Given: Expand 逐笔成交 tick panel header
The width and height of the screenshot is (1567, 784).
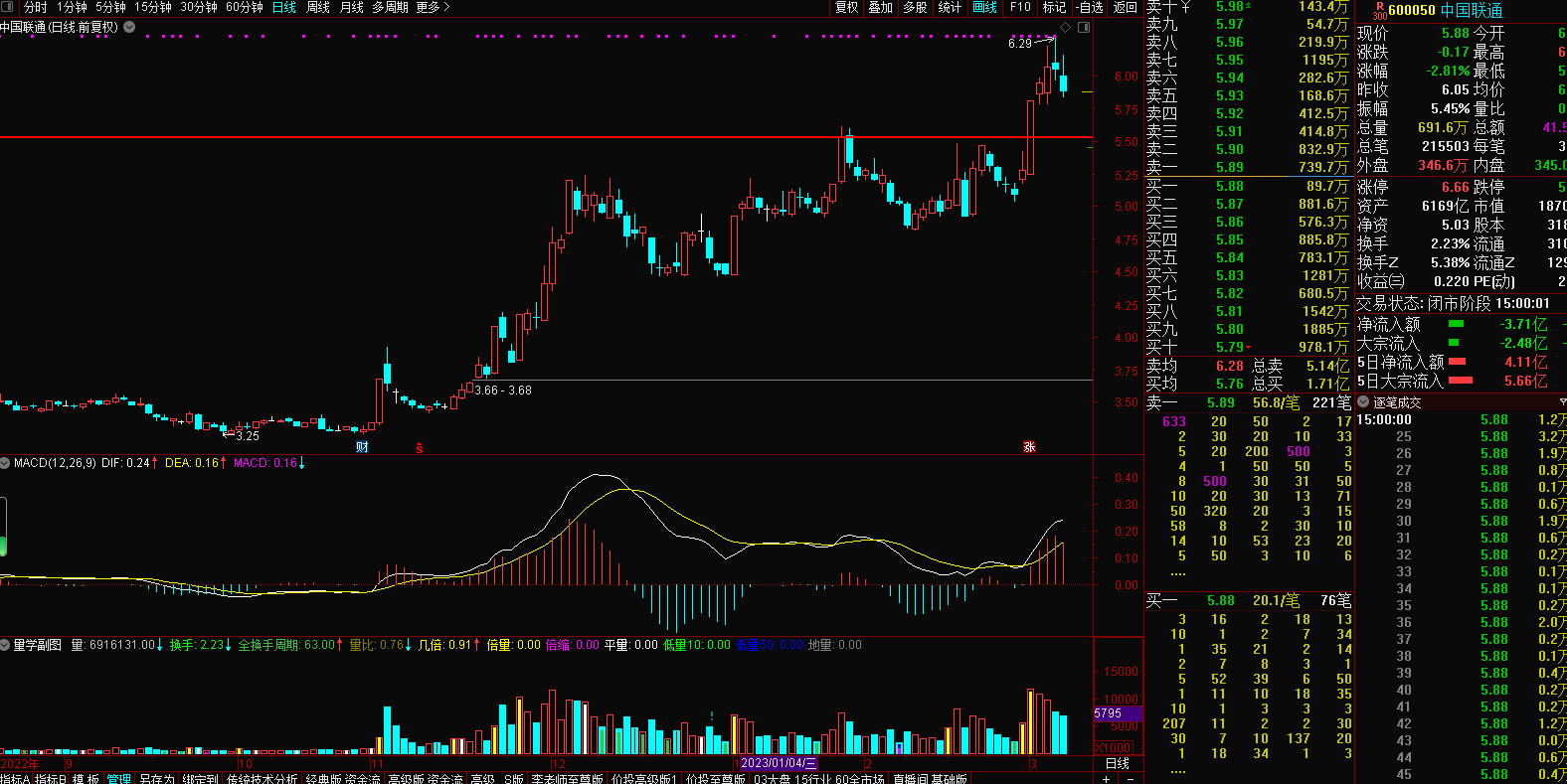Looking at the screenshot, I should [1364, 402].
